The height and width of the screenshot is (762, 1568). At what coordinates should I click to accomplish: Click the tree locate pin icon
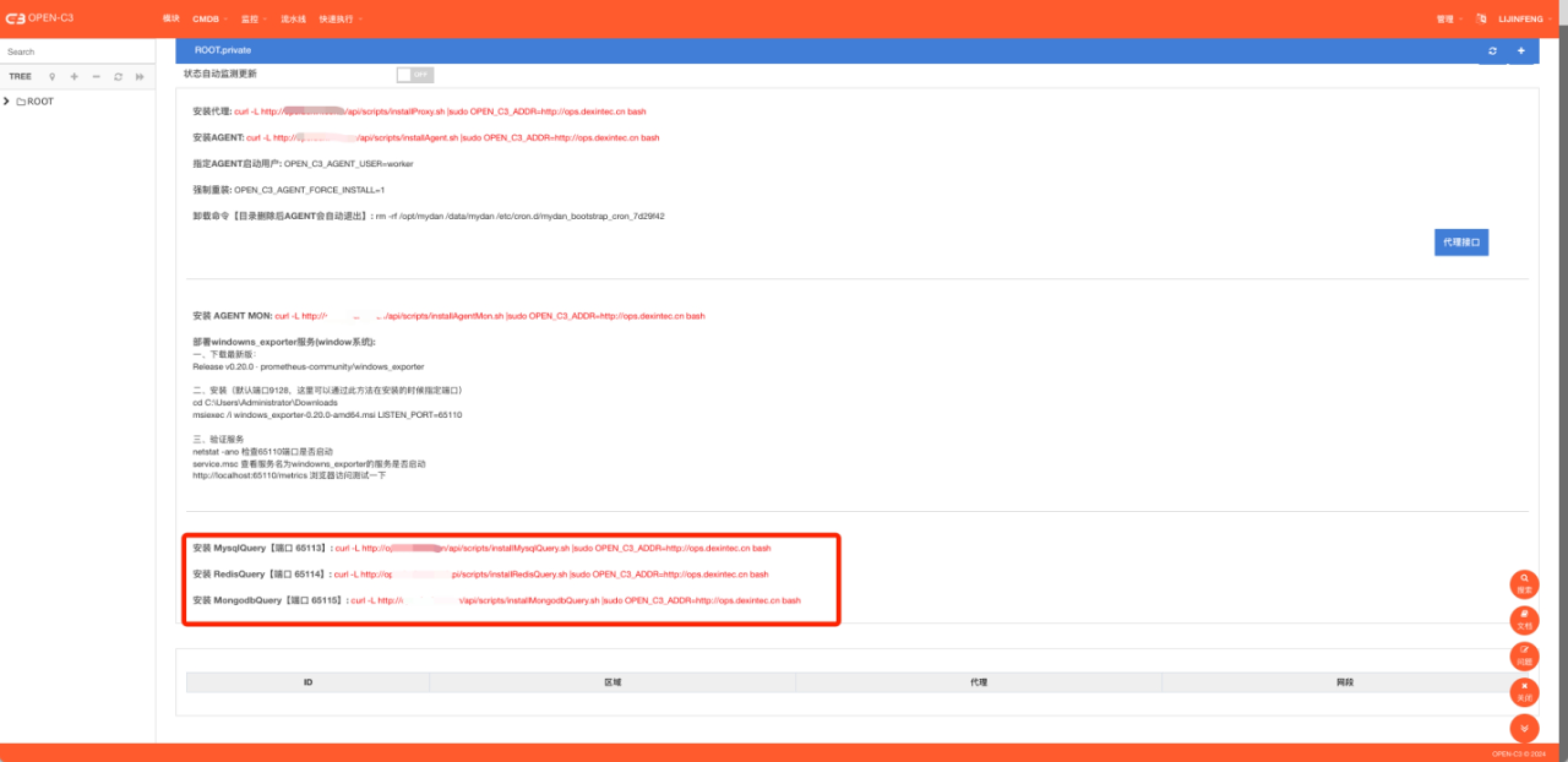[x=52, y=77]
